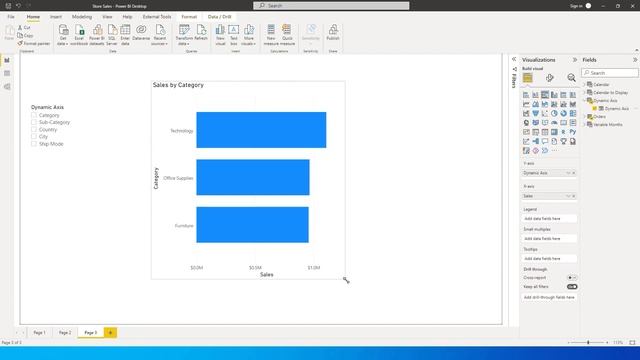This screenshot has width=640, height=360.
Task: Switch to Model view in left sidebar
Action: click(7, 87)
